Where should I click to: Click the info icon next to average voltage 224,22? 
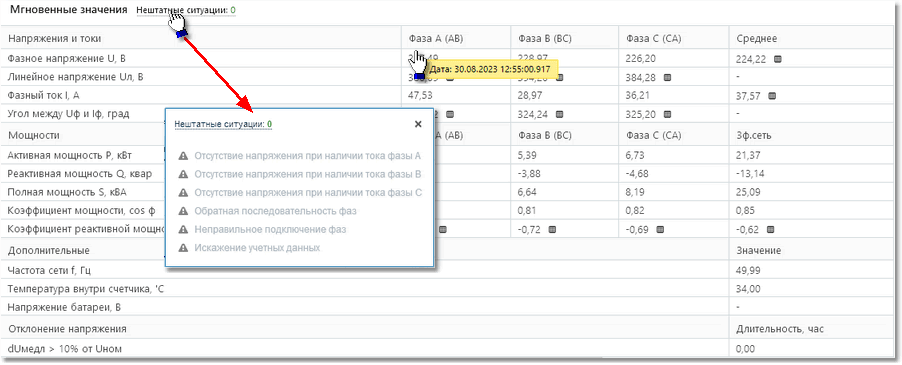[777, 59]
